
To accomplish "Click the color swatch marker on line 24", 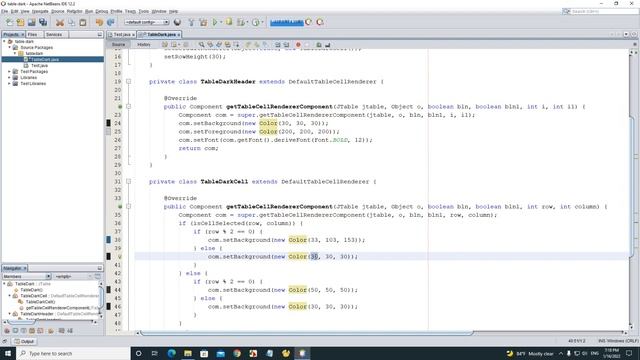I will pos(108,123).
